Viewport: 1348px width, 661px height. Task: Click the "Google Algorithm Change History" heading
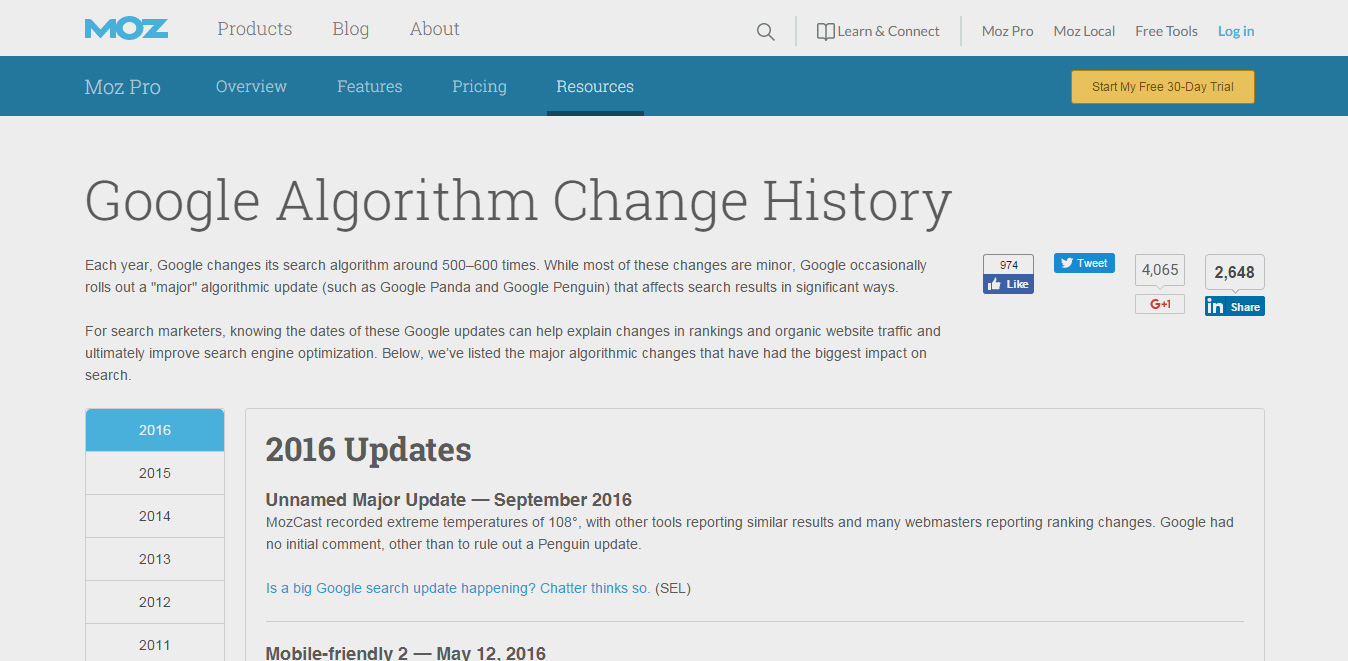click(518, 200)
